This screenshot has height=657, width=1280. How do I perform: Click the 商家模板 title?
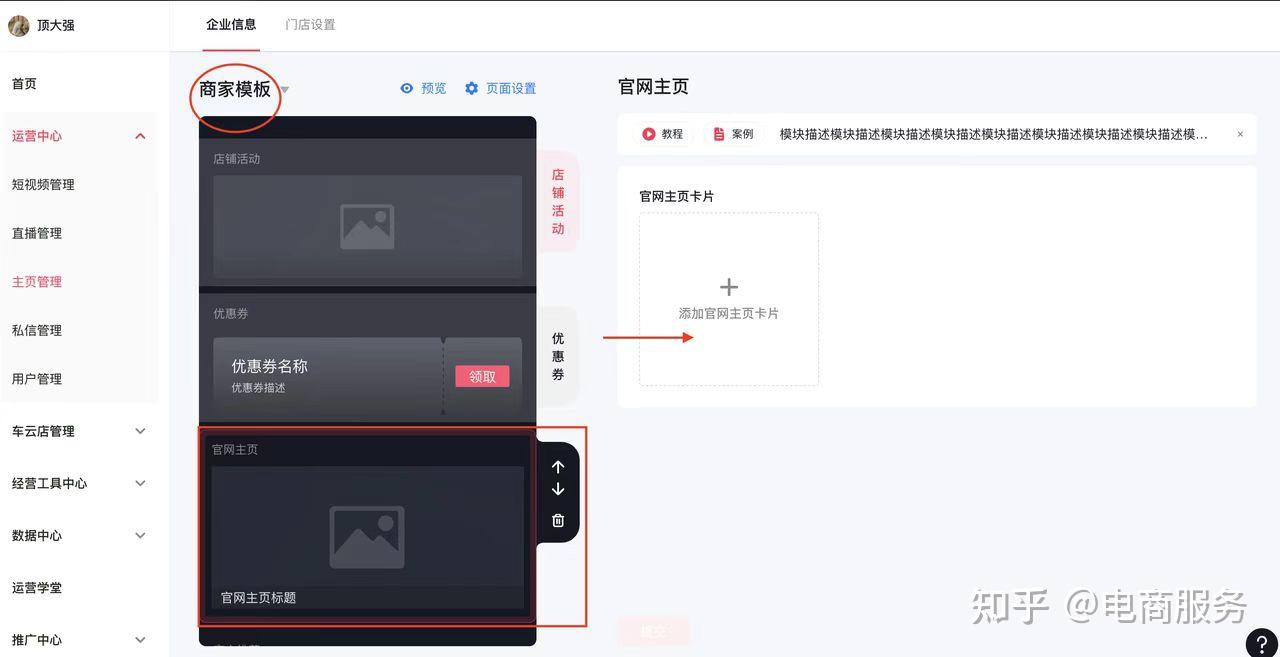pos(235,89)
